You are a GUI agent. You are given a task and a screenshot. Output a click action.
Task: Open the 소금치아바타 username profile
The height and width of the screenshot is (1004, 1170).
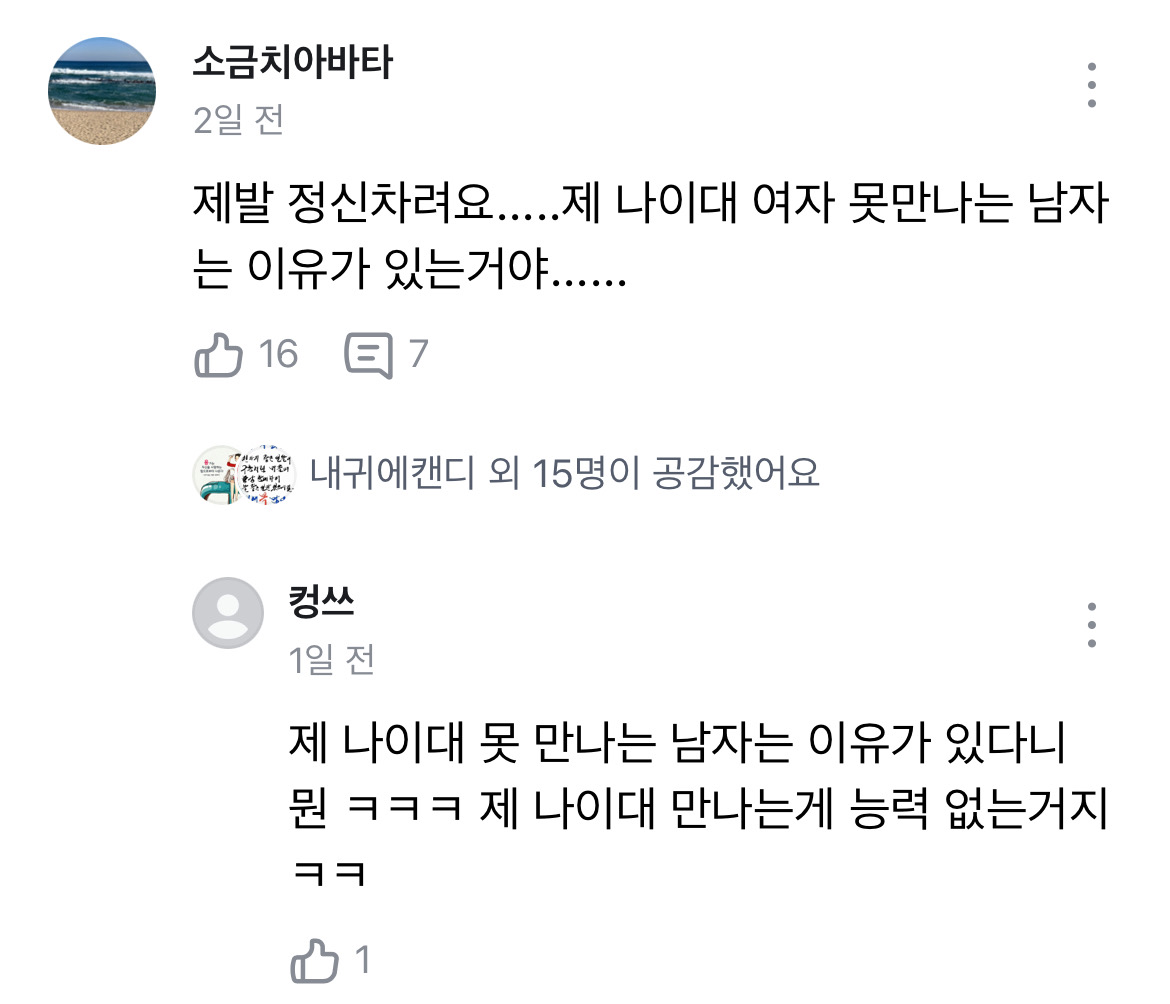[x=292, y=64]
